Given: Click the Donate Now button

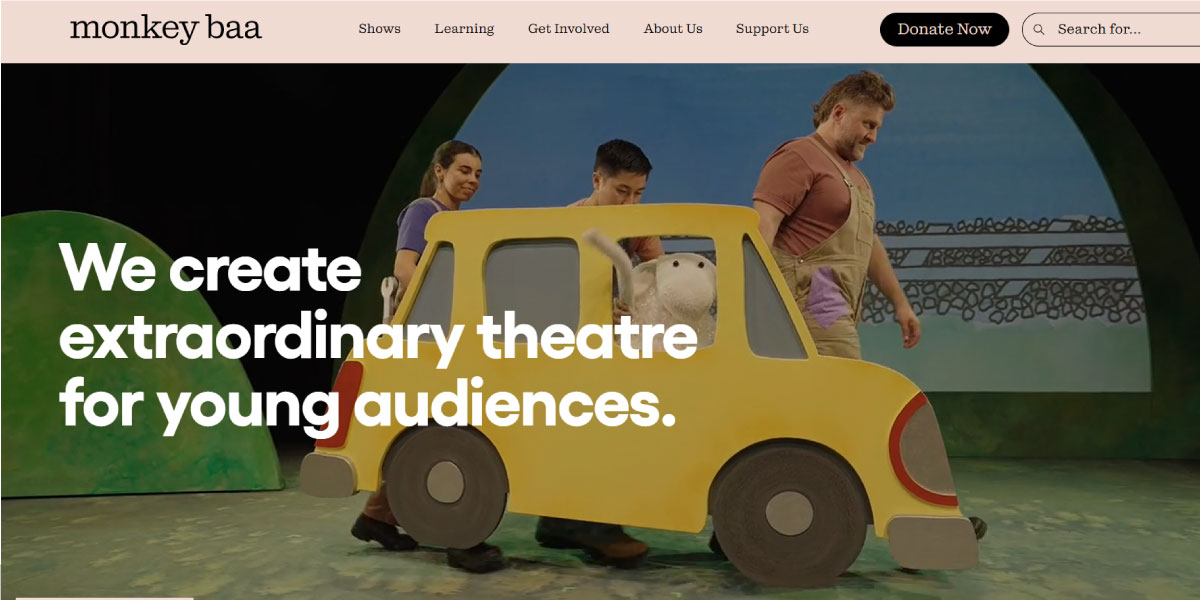Looking at the screenshot, I should (944, 29).
